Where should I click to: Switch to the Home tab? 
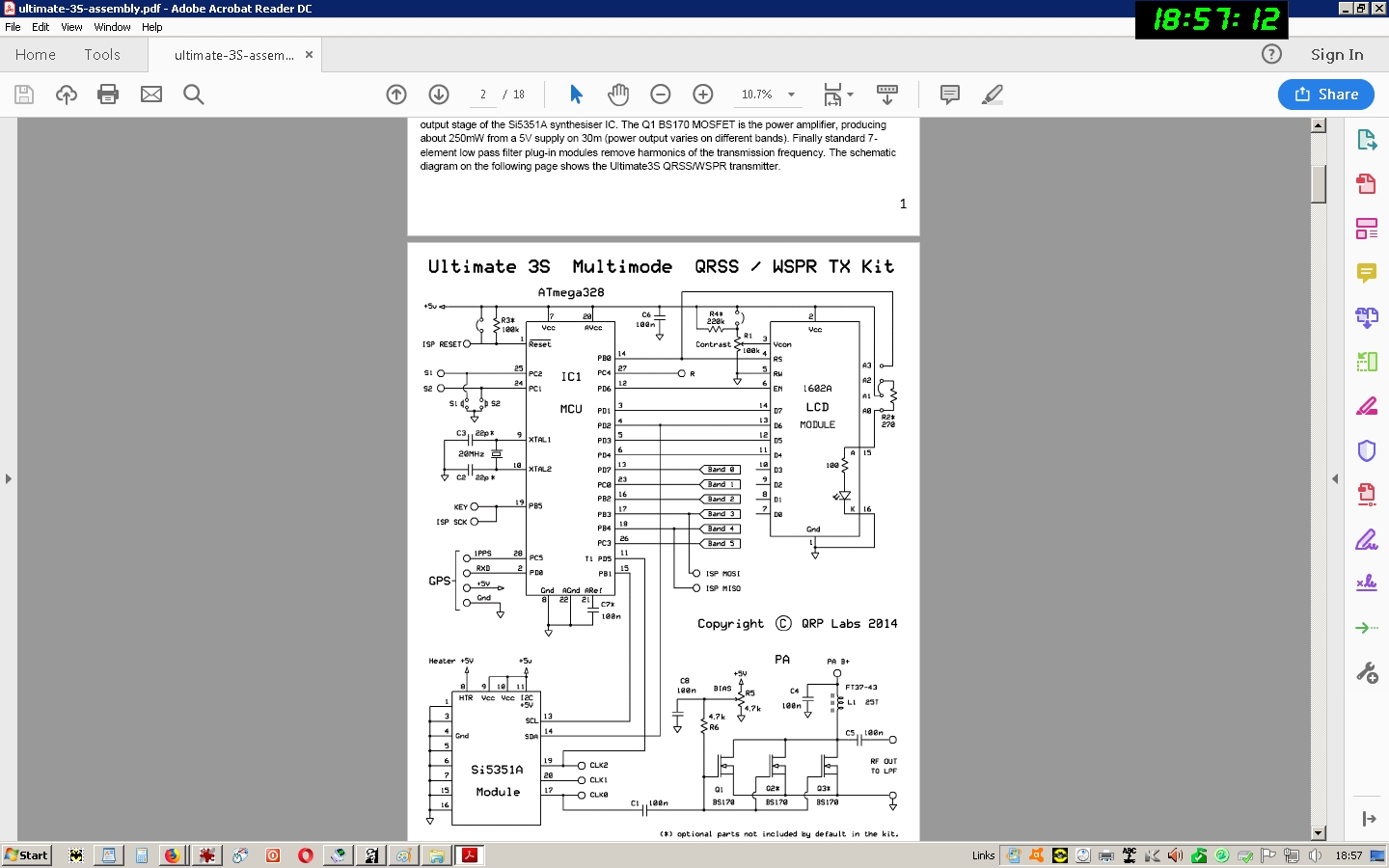(x=36, y=55)
